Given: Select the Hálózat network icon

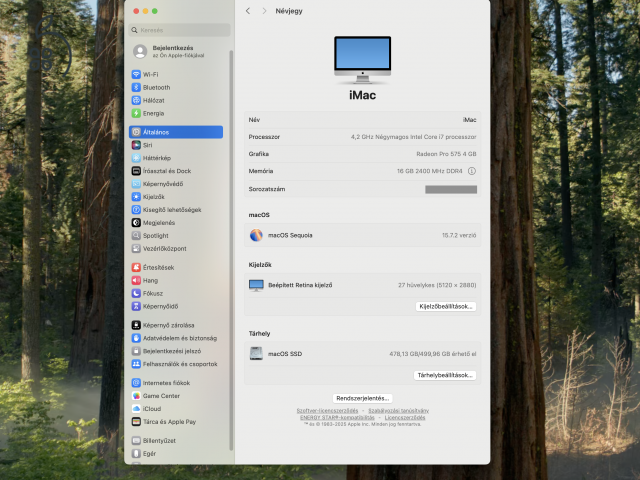Looking at the screenshot, I should tap(136, 100).
